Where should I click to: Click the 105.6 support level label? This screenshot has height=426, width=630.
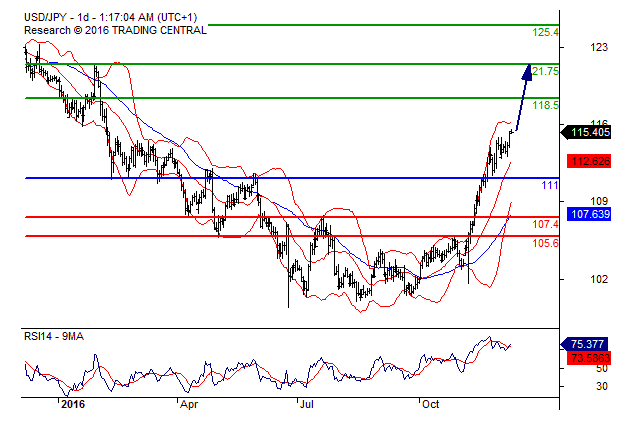pyautogui.click(x=545, y=244)
